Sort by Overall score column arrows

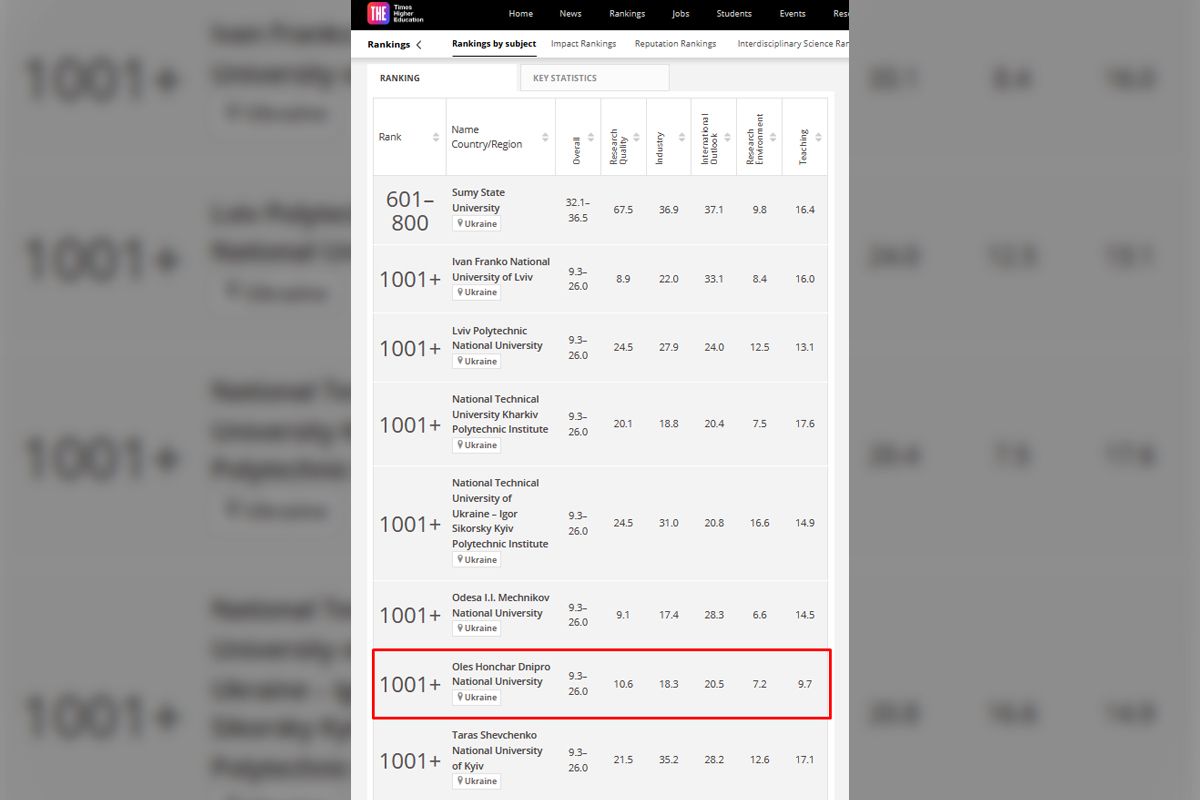point(591,137)
